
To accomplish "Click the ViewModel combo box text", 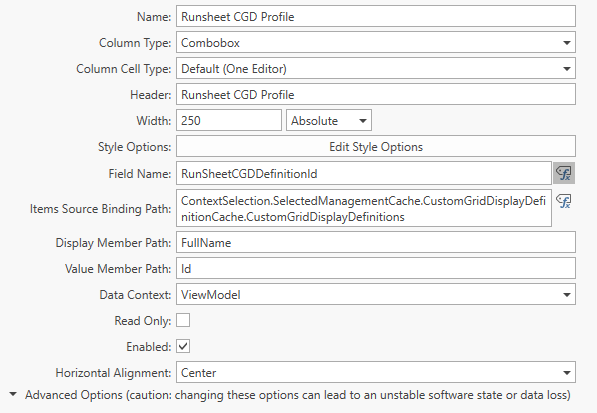I will tap(211, 295).
